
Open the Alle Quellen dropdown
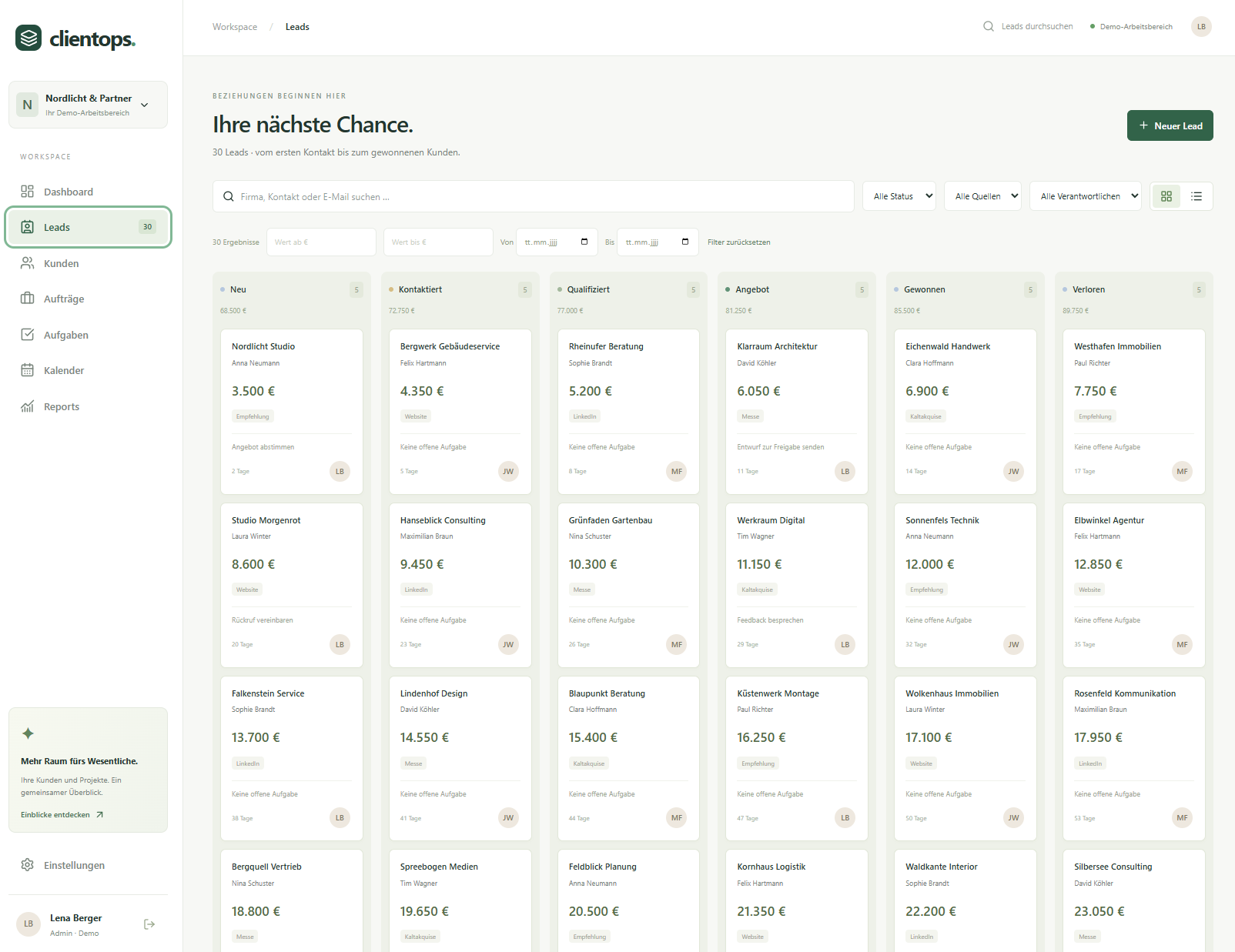click(982, 196)
